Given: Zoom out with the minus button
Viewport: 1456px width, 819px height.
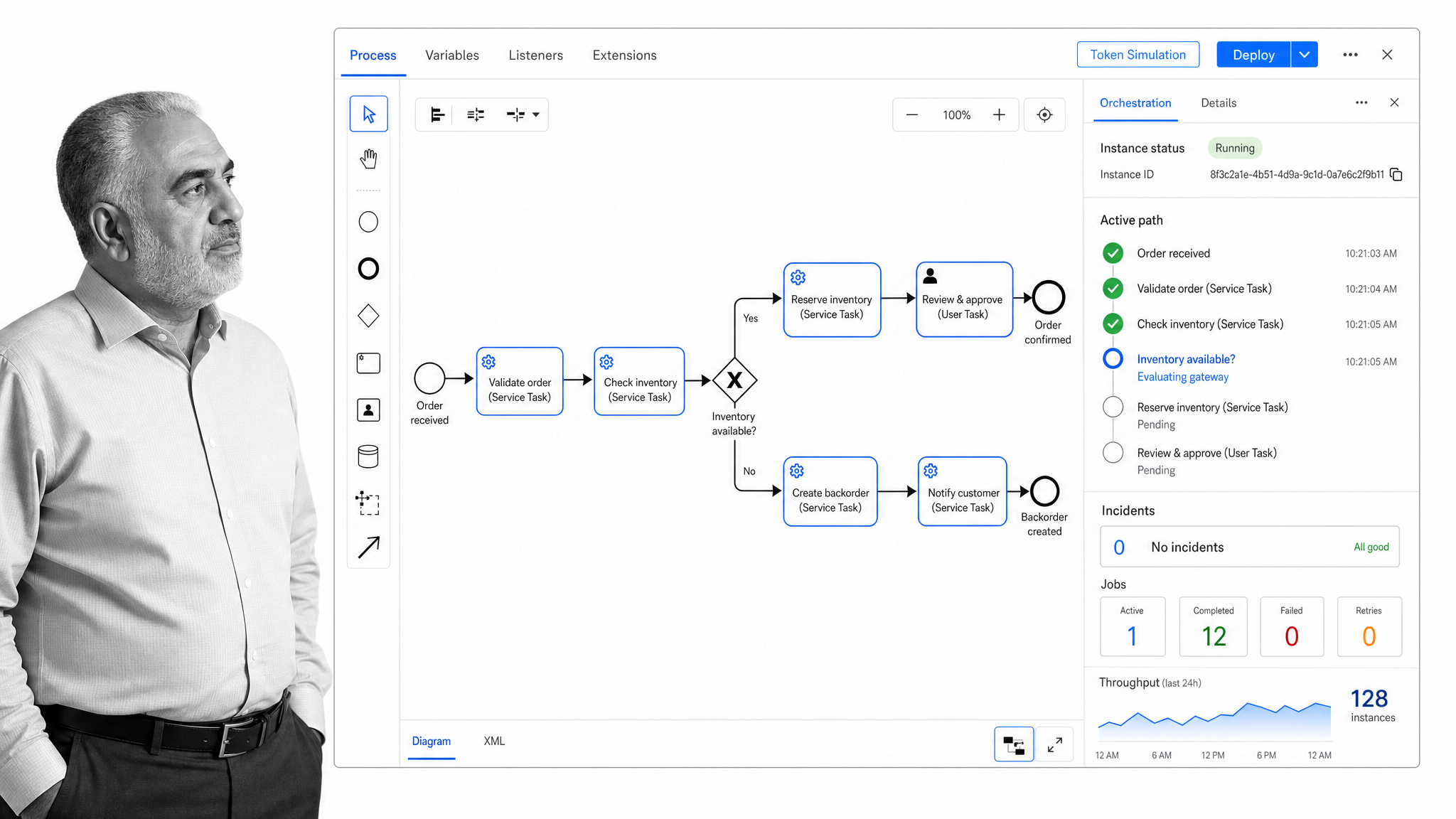Looking at the screenshot, I should [x=912, y=114].
